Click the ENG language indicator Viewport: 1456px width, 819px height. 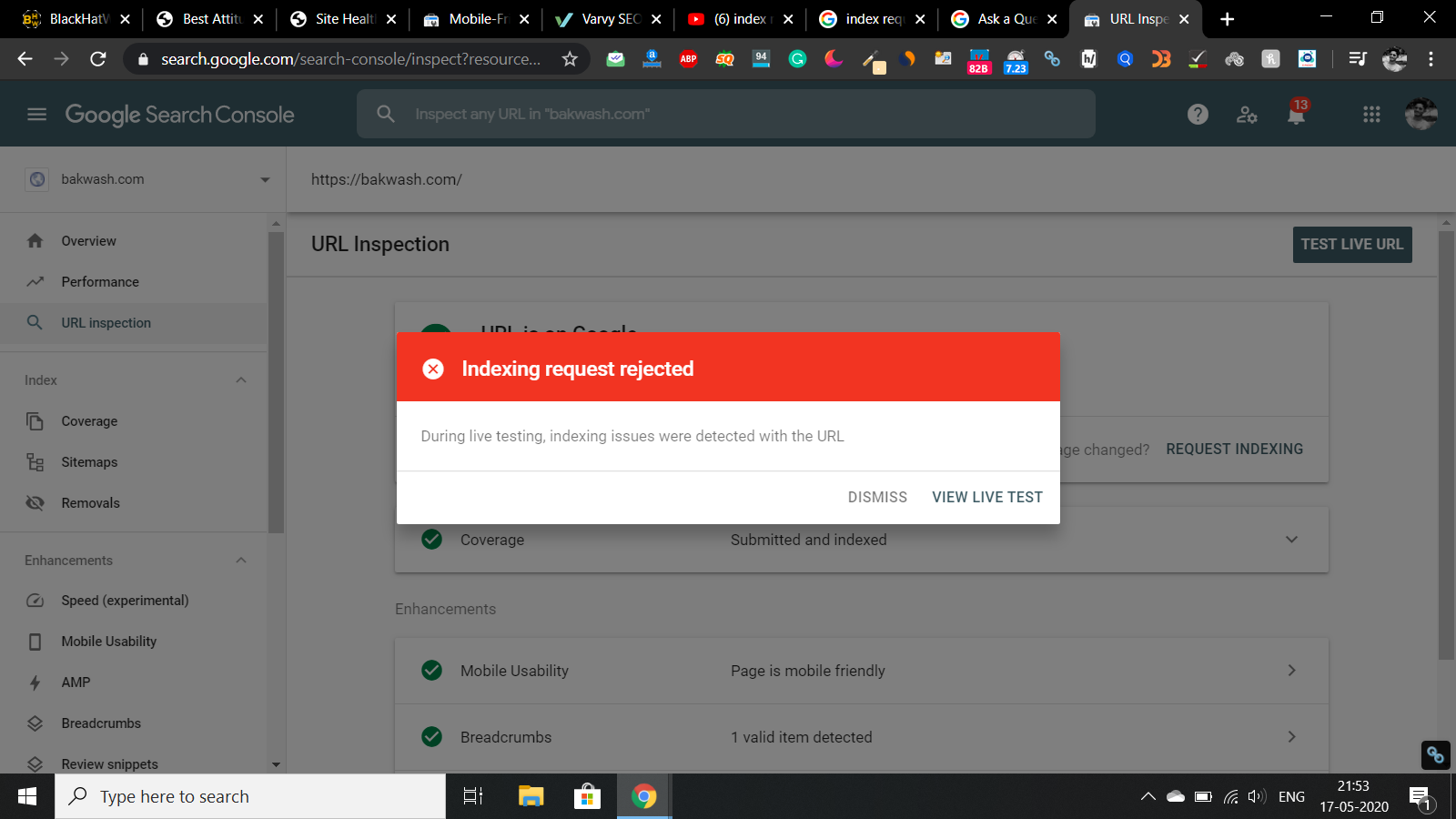coord(1291,797)
